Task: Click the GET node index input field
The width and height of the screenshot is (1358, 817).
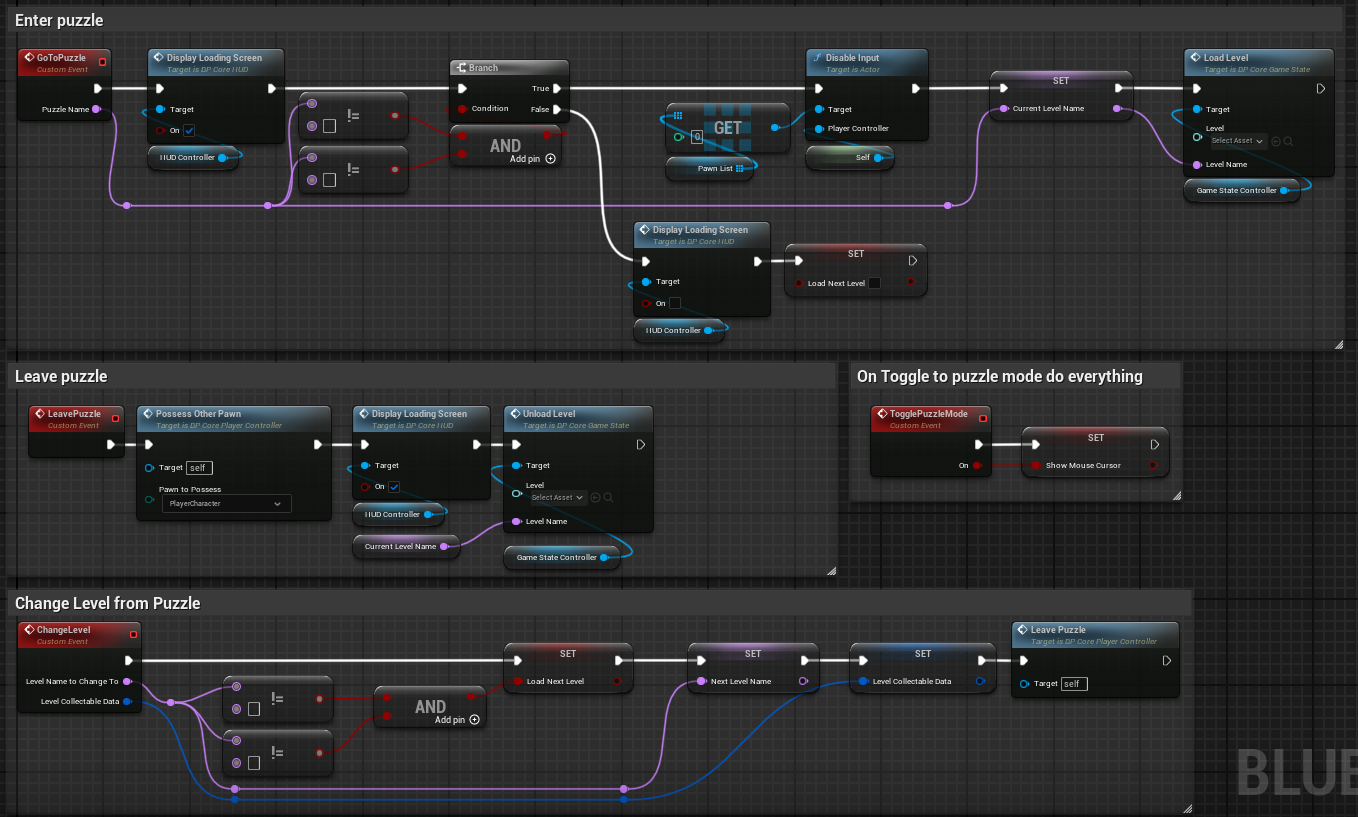Action: click(x=697, y=138)
